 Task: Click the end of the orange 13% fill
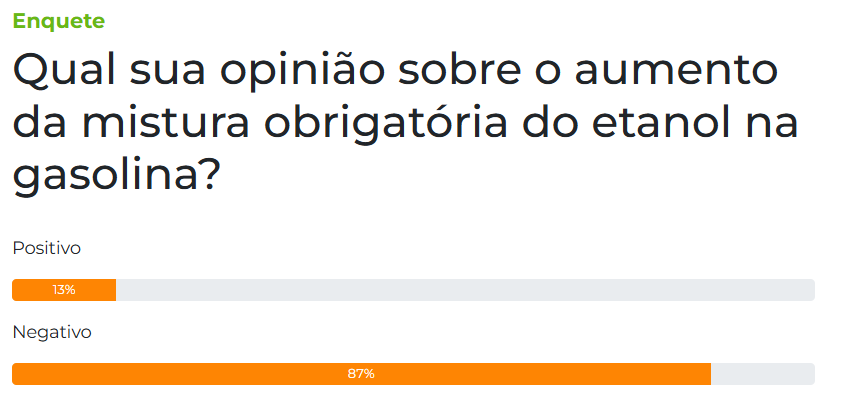pyautogui.click(x=113, y=290)
